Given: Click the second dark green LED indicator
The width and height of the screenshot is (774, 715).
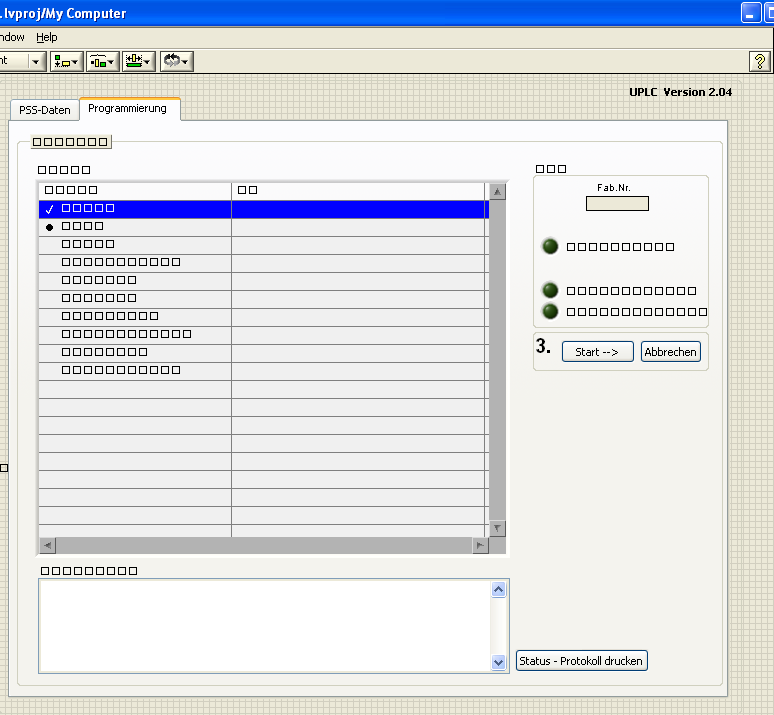Looking at the screenshot, I should click(550, 290).
